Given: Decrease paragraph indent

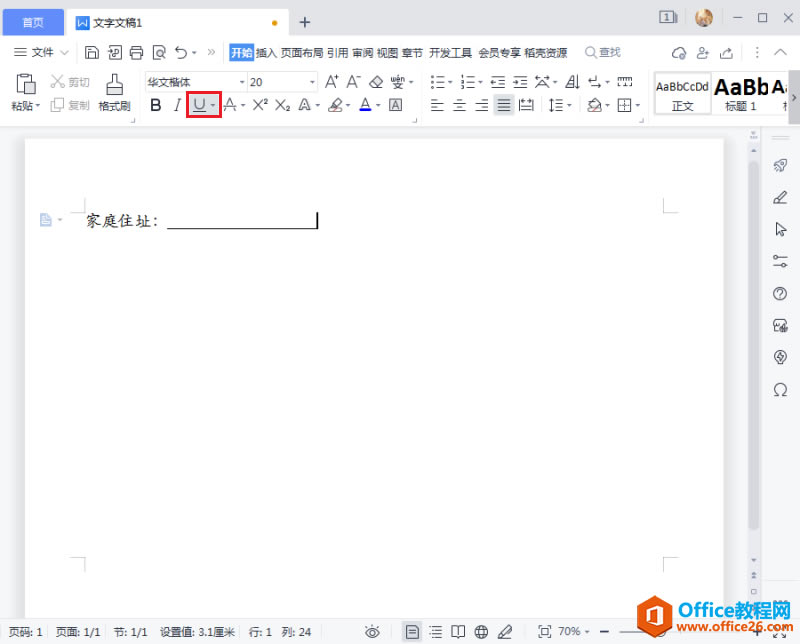Looking at the screenshot, I should [498, 82].
